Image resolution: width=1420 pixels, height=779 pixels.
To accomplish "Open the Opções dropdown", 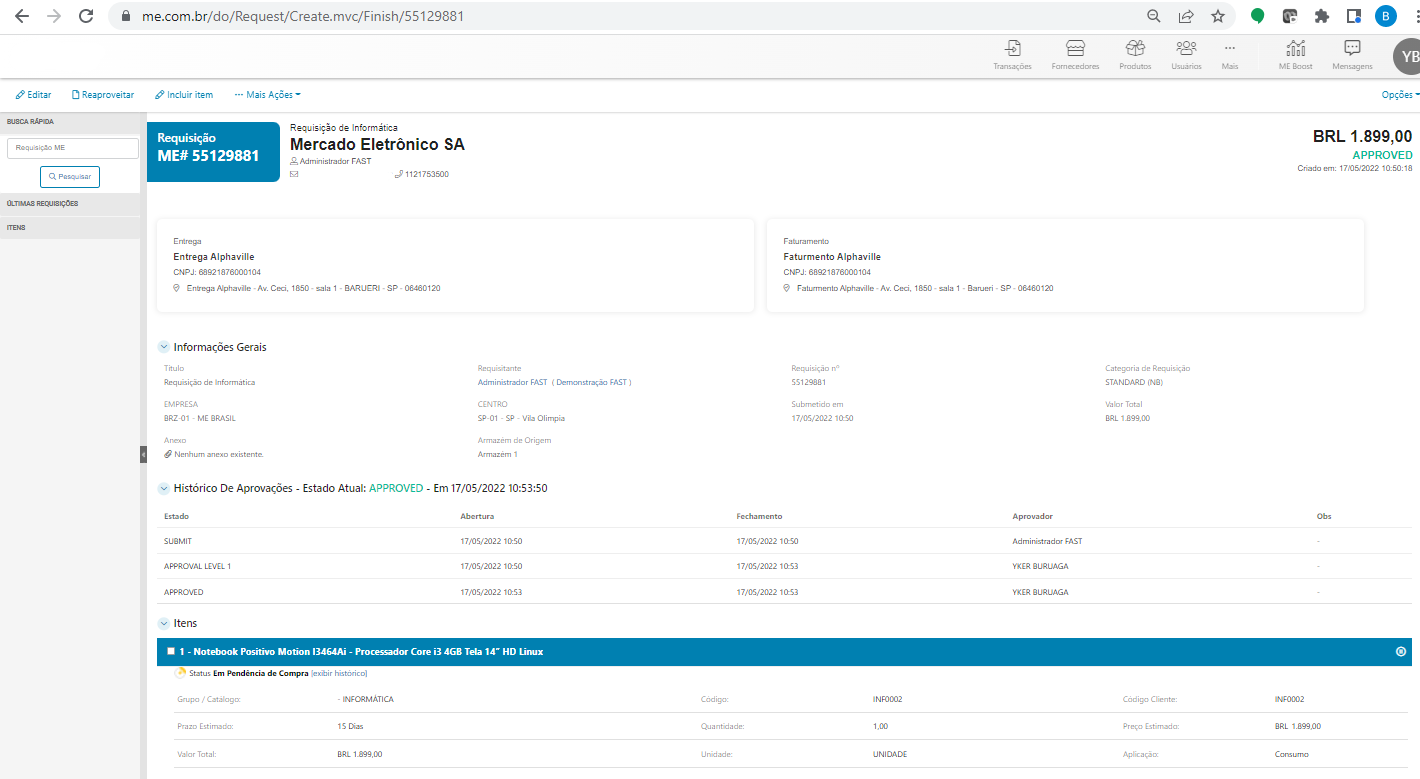I will pos(1400,95).
